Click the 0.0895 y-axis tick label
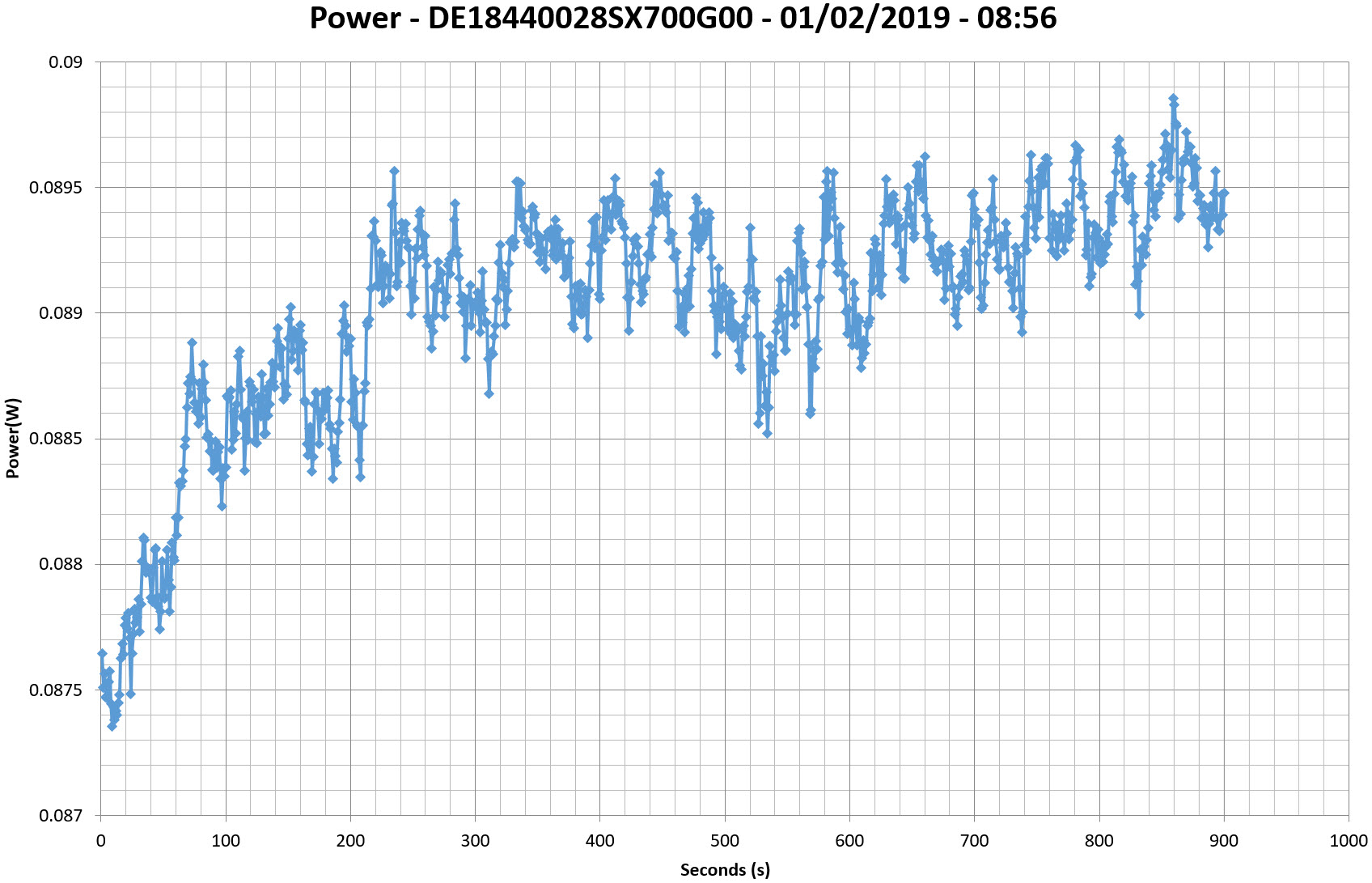Image resolution: width=1372 pixels, height=883 pixels. pyautogui.click(x=56, y=188)
